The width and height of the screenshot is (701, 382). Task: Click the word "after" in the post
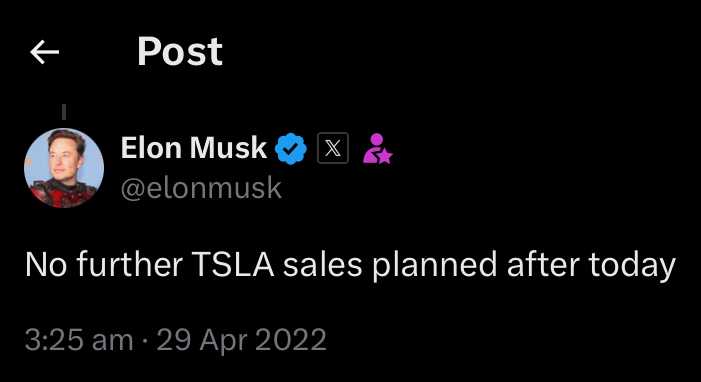click(542, 264)
